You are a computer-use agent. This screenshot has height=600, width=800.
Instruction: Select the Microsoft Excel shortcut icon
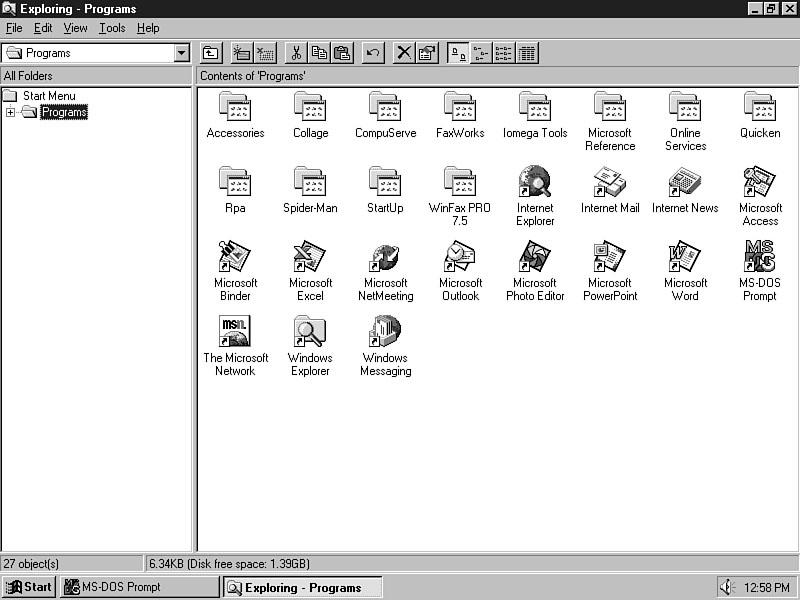click(310, 257)
